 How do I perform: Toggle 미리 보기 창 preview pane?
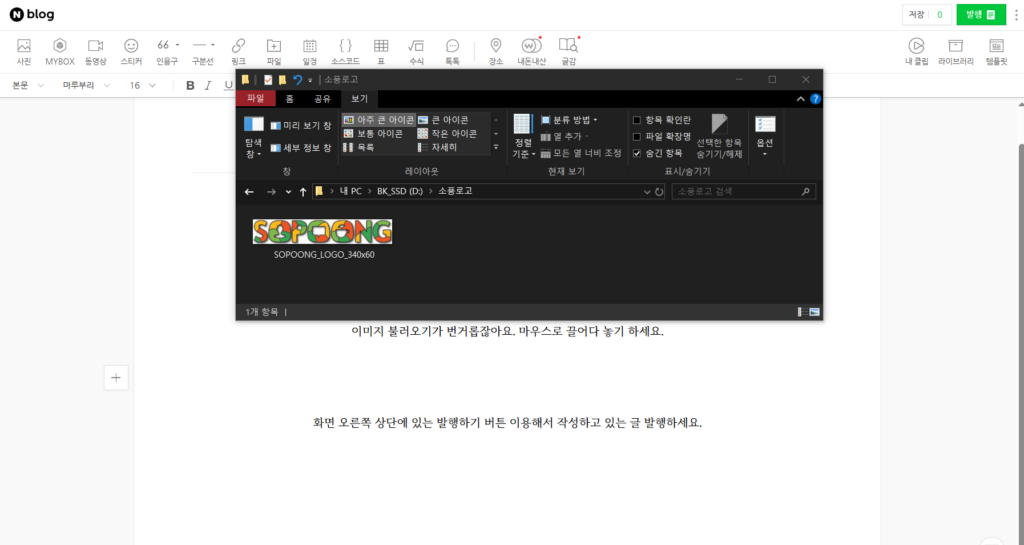[x=301, y=125]
